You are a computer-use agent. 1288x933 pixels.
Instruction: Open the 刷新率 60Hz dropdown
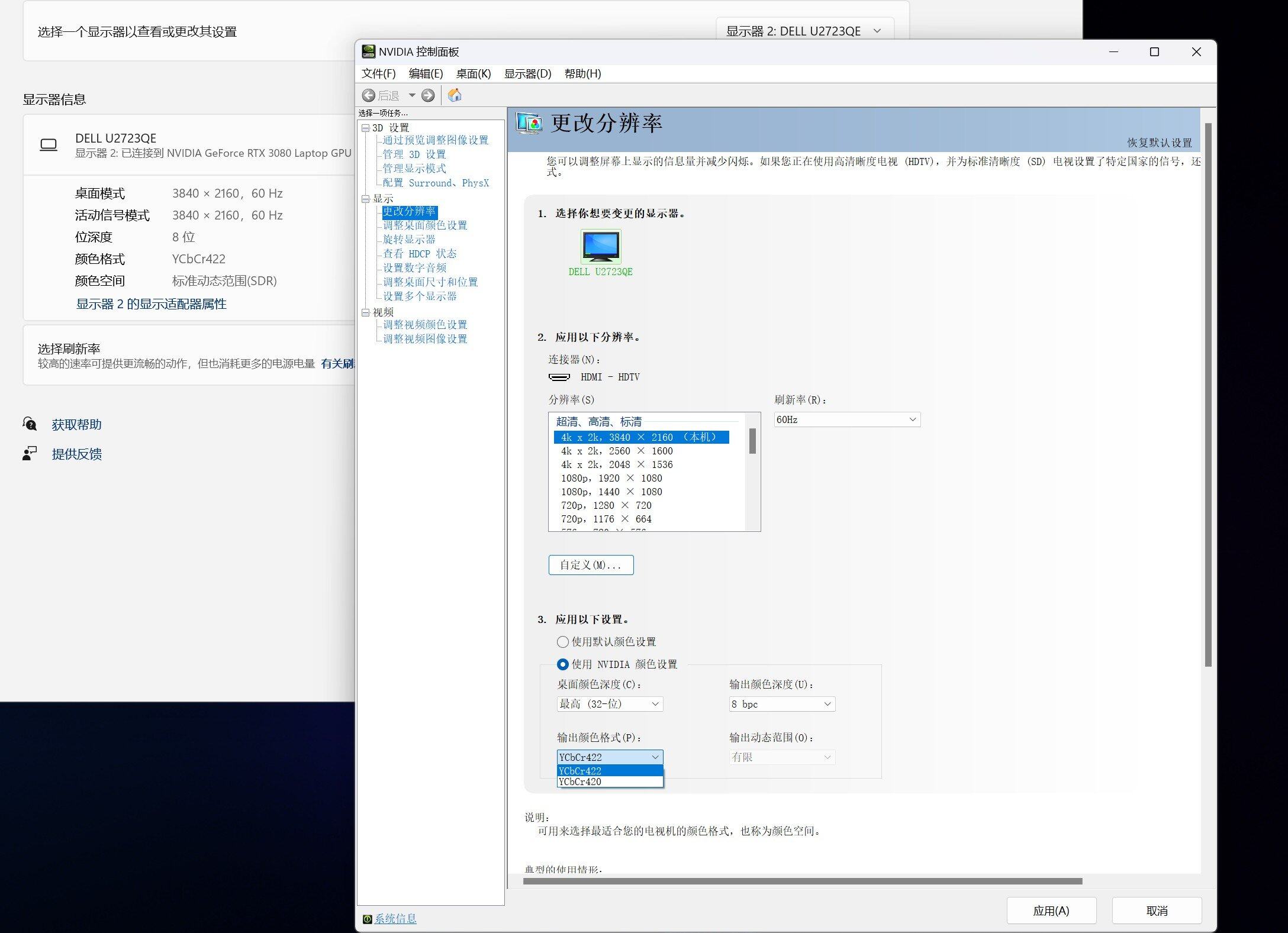coord(847,419)
